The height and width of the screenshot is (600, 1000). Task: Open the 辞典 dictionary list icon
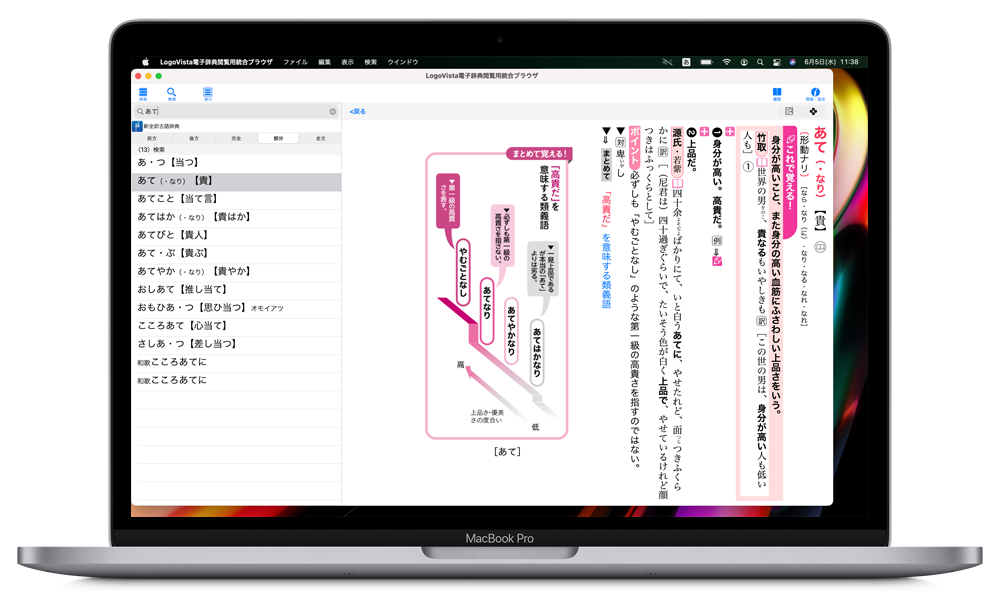(x=143, y=92)
